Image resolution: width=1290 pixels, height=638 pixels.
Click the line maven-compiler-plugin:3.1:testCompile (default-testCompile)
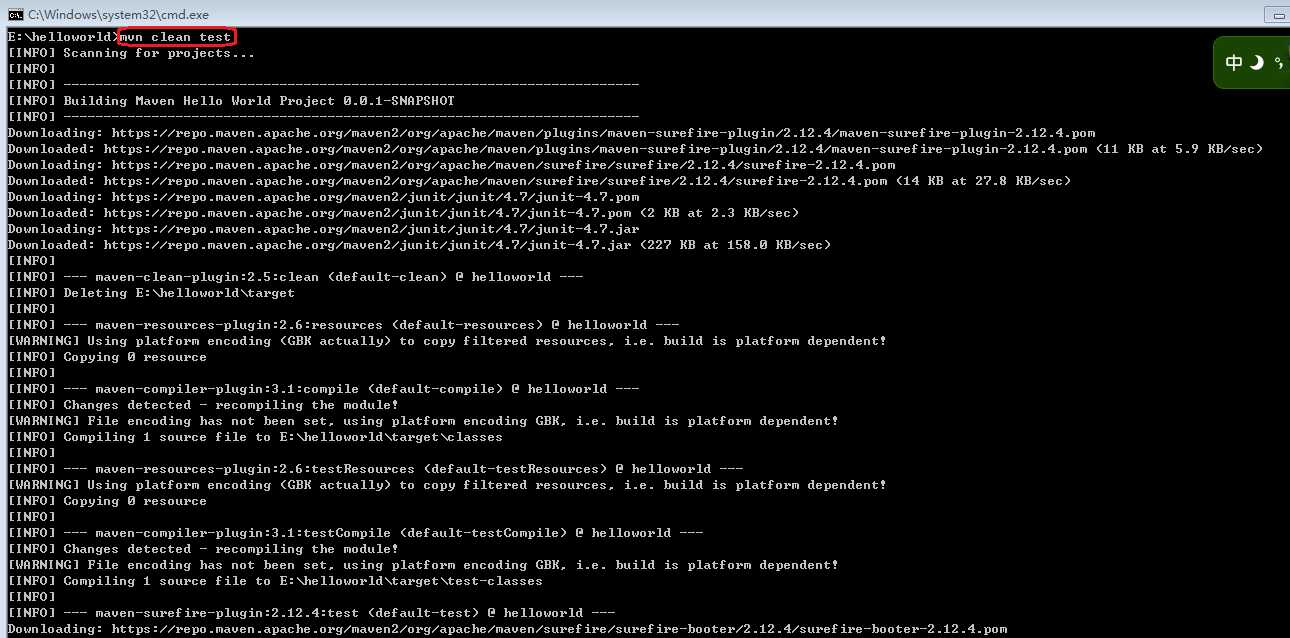click(355, 533)
